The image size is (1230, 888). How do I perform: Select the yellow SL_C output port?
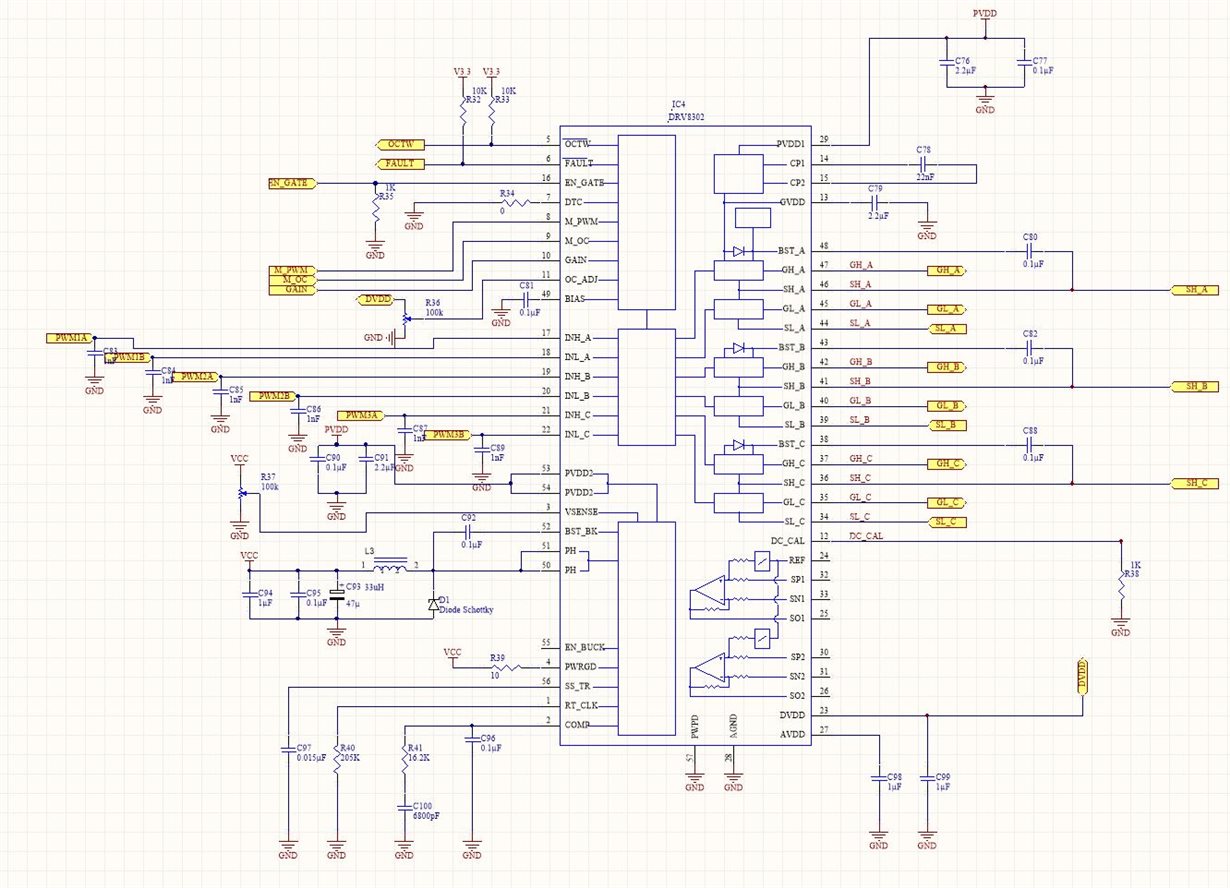(946, 522)
